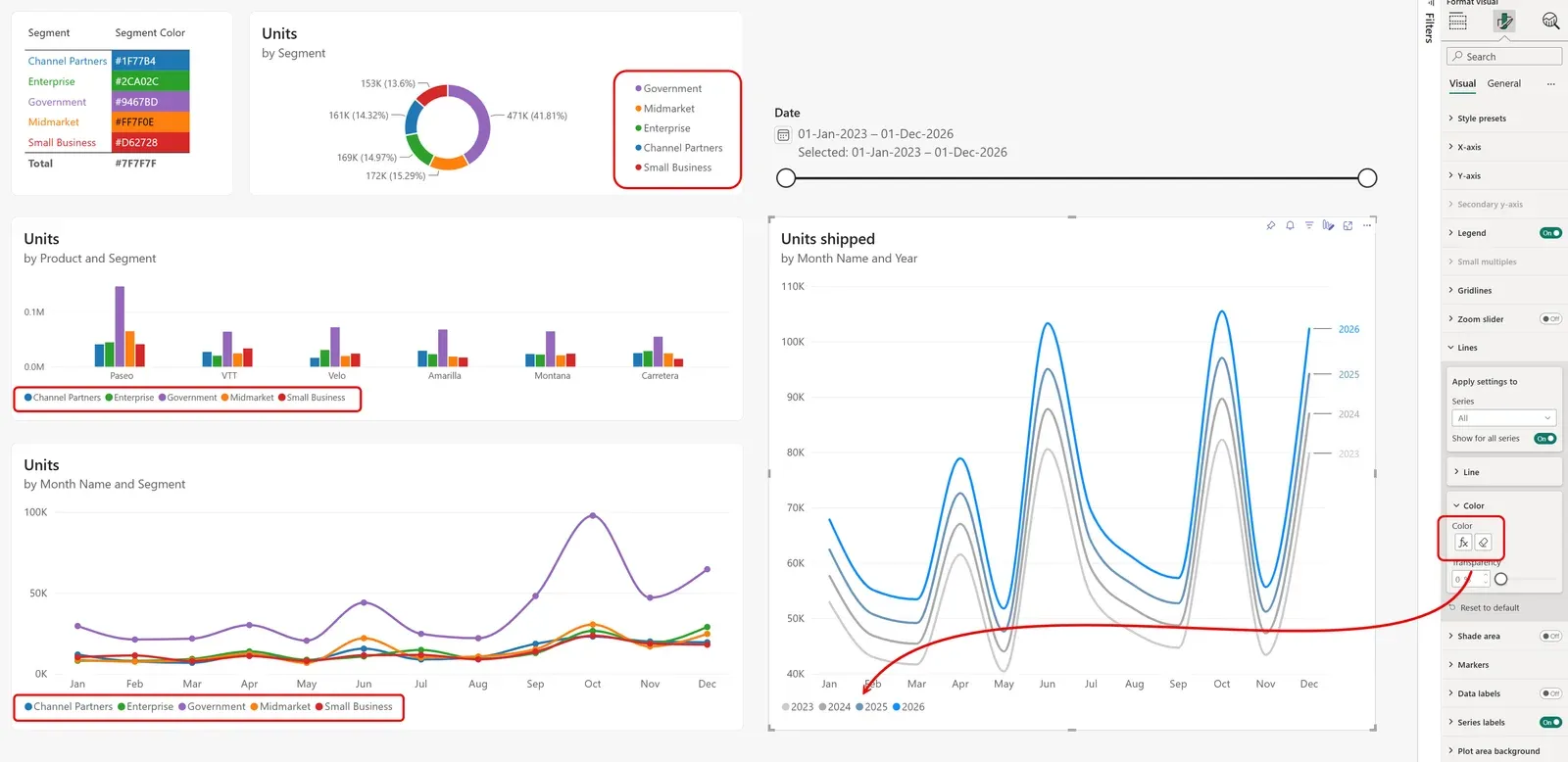Click the 2024 legend item in Units shipped
This screenshot has width=1568, height=762.
pyautogui.click(x=835, y=707)
